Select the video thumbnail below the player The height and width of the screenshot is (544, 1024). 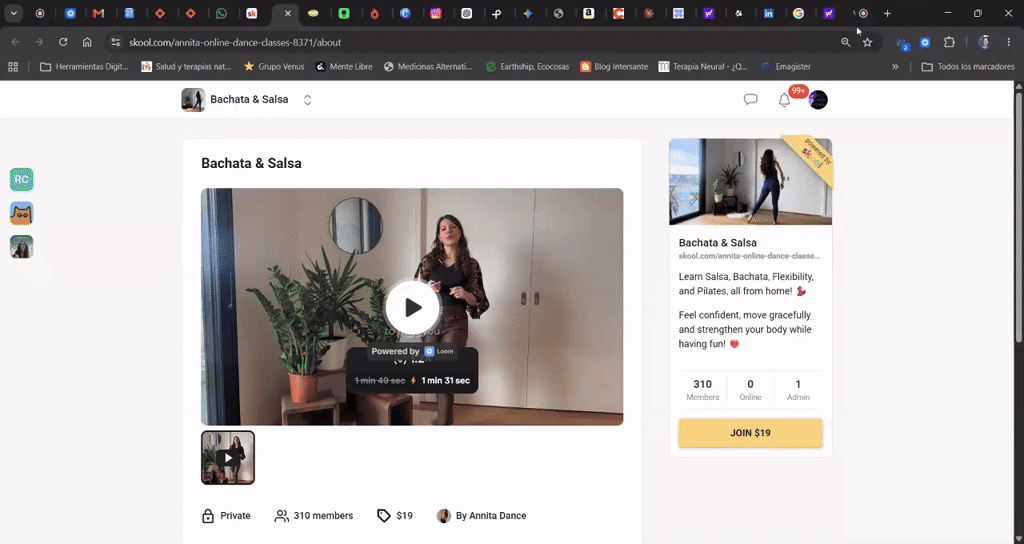tap(228, 458)
